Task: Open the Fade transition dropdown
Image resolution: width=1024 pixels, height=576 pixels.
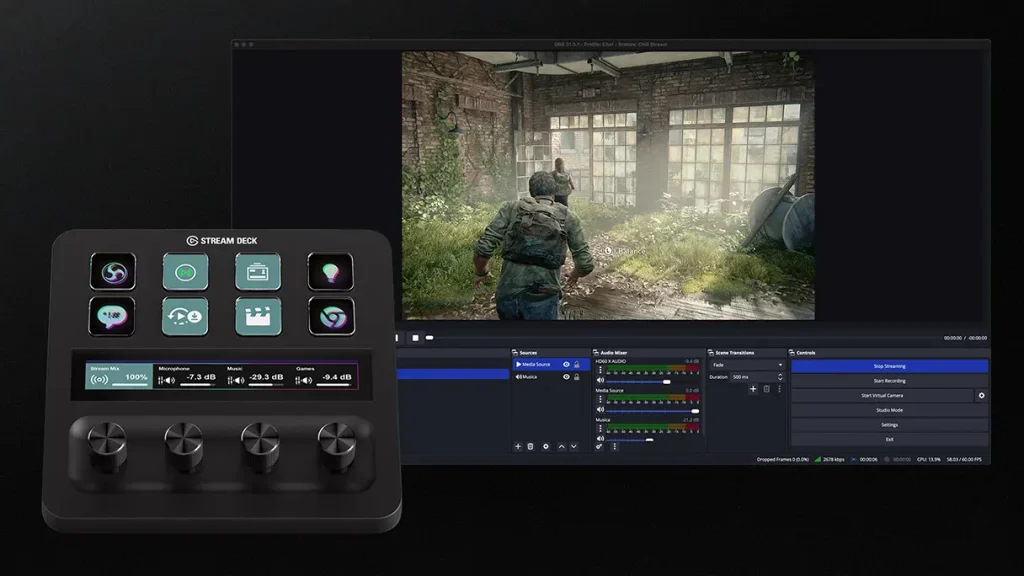Action: [x=747, y=365]
